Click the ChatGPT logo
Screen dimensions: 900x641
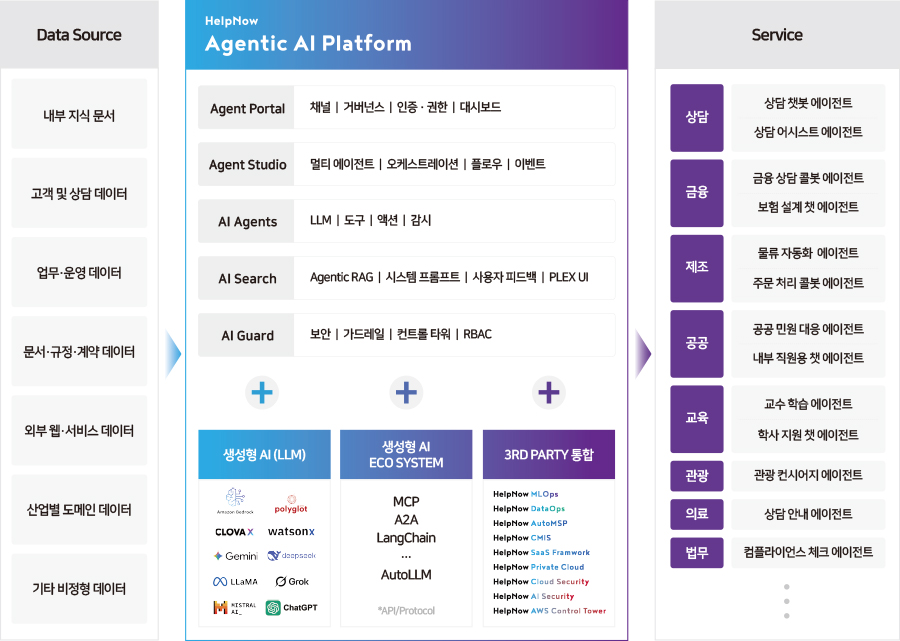(x=291, y=607)
